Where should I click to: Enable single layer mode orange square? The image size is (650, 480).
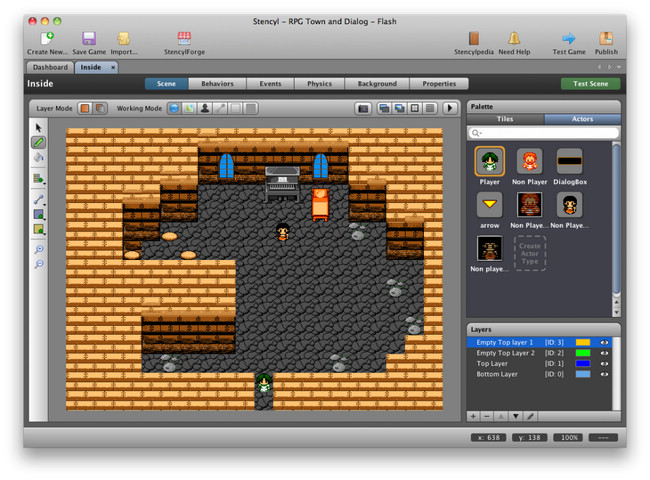85,108
